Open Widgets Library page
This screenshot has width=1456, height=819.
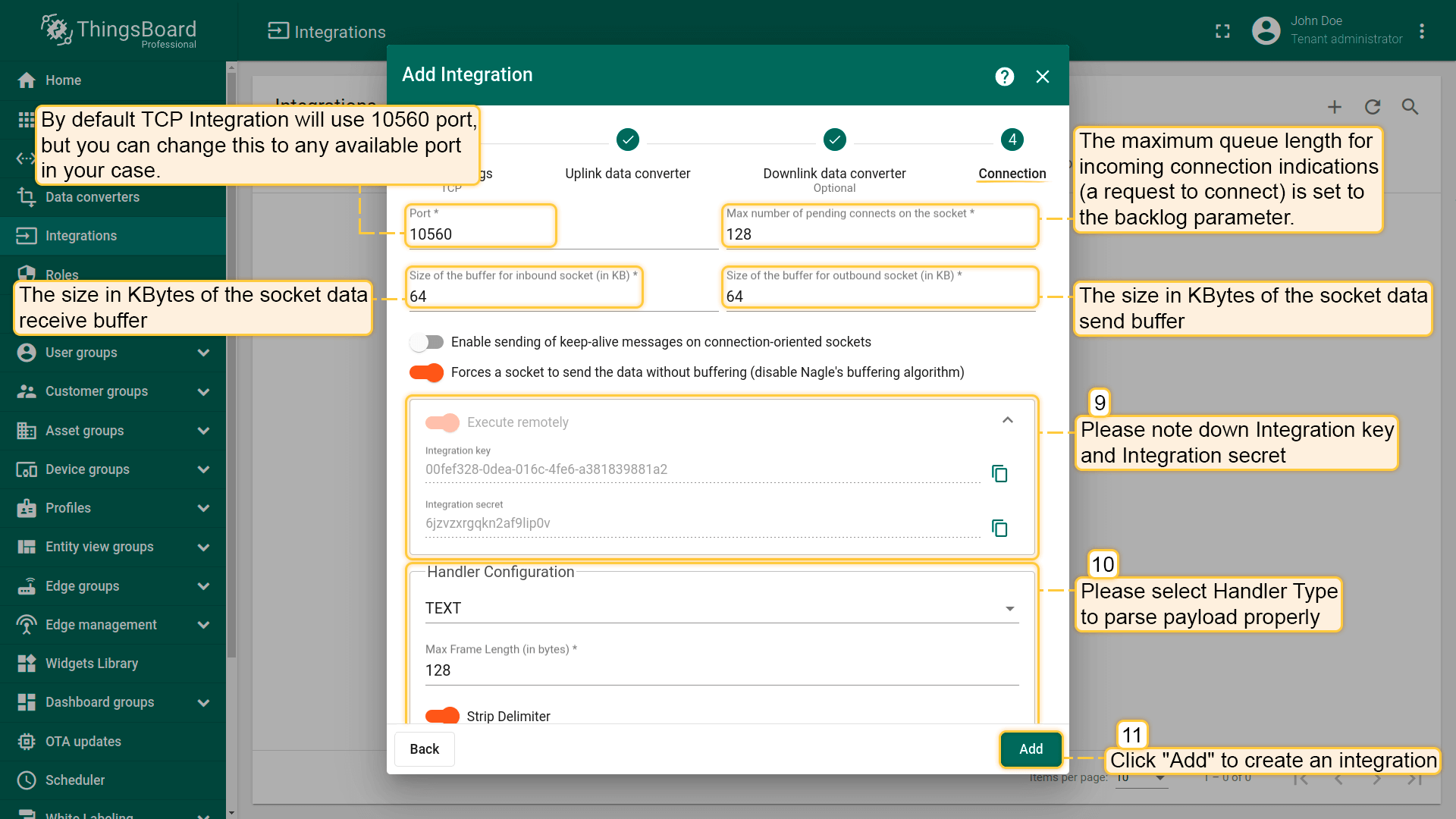point(113,664)
